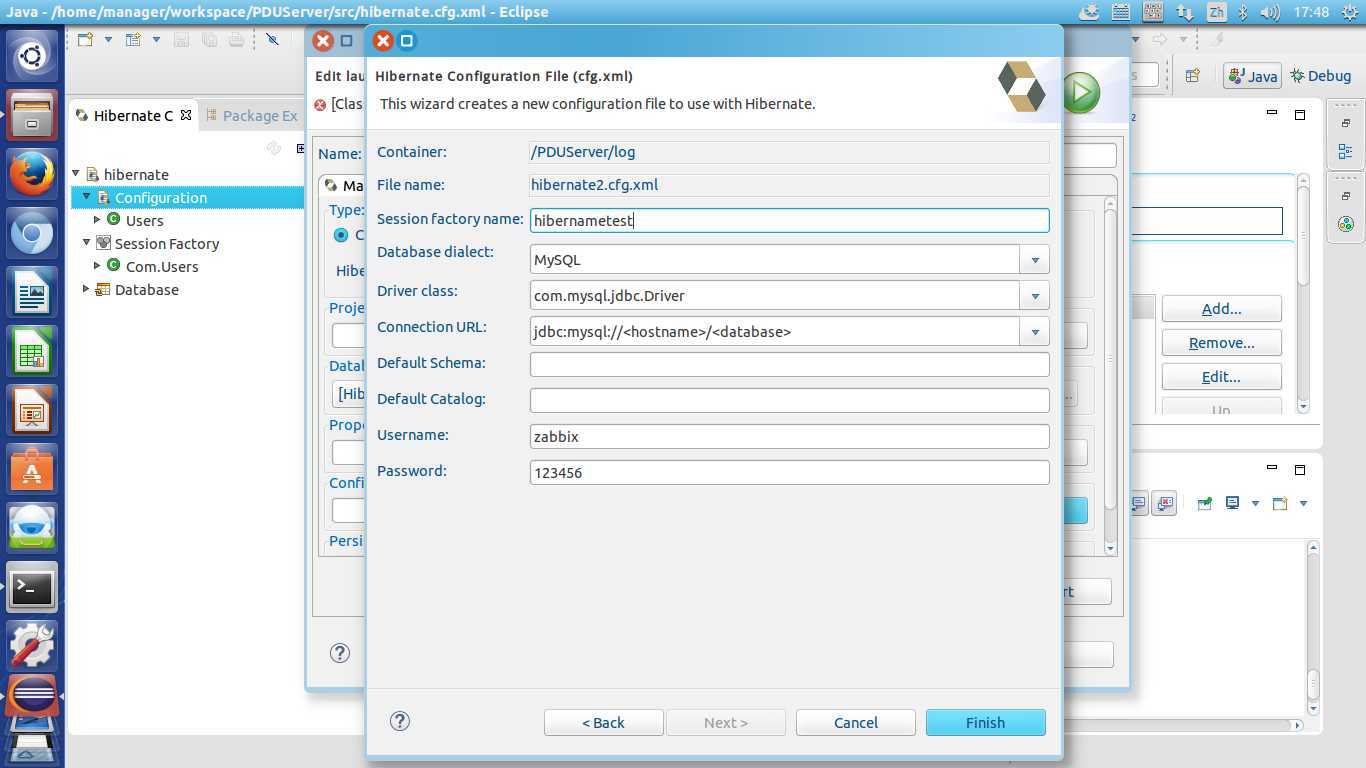Image resolution: width=1366 pixels, height=768 pixels.
Task: Restore the upper right trim stack
Action: click(1345, 123)
